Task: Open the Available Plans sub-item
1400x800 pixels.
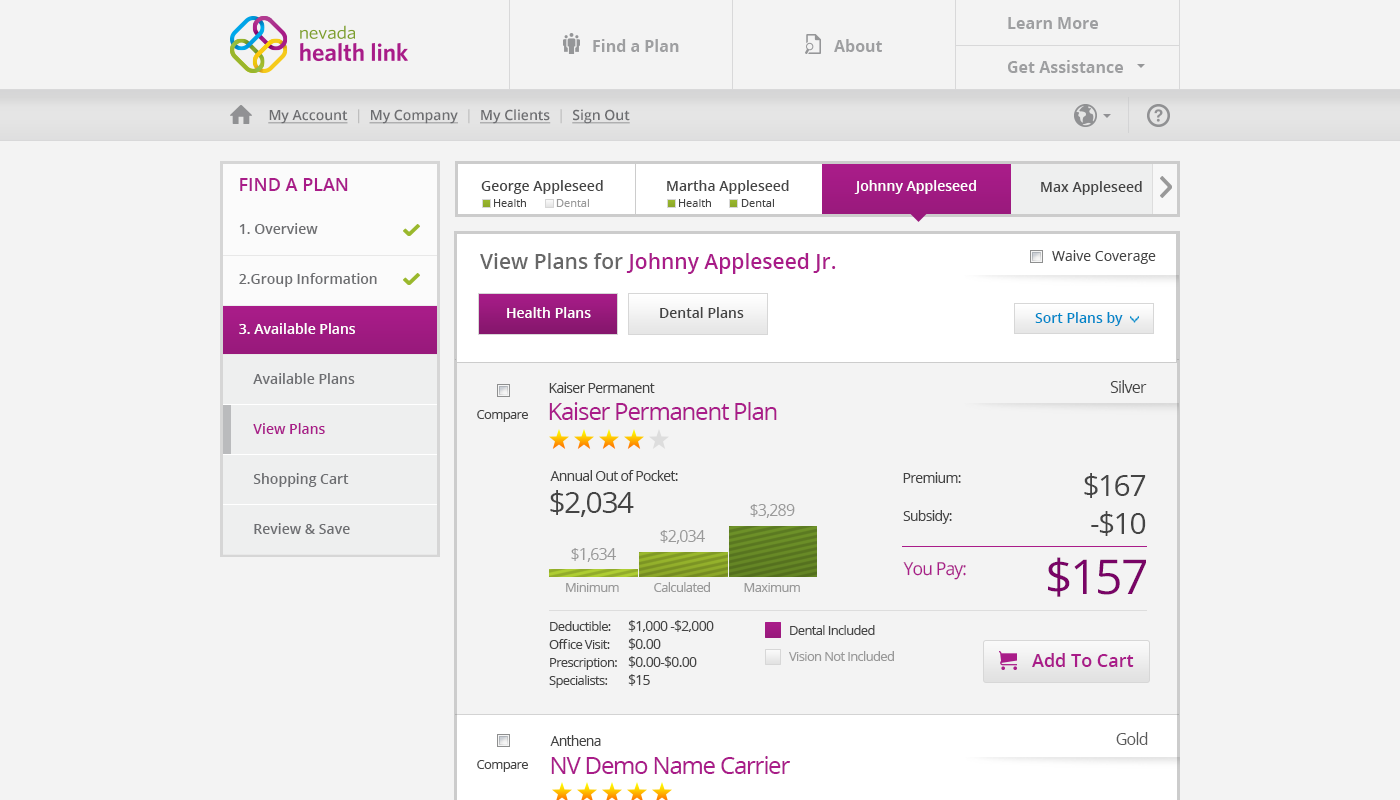Action: coord(330,379)
